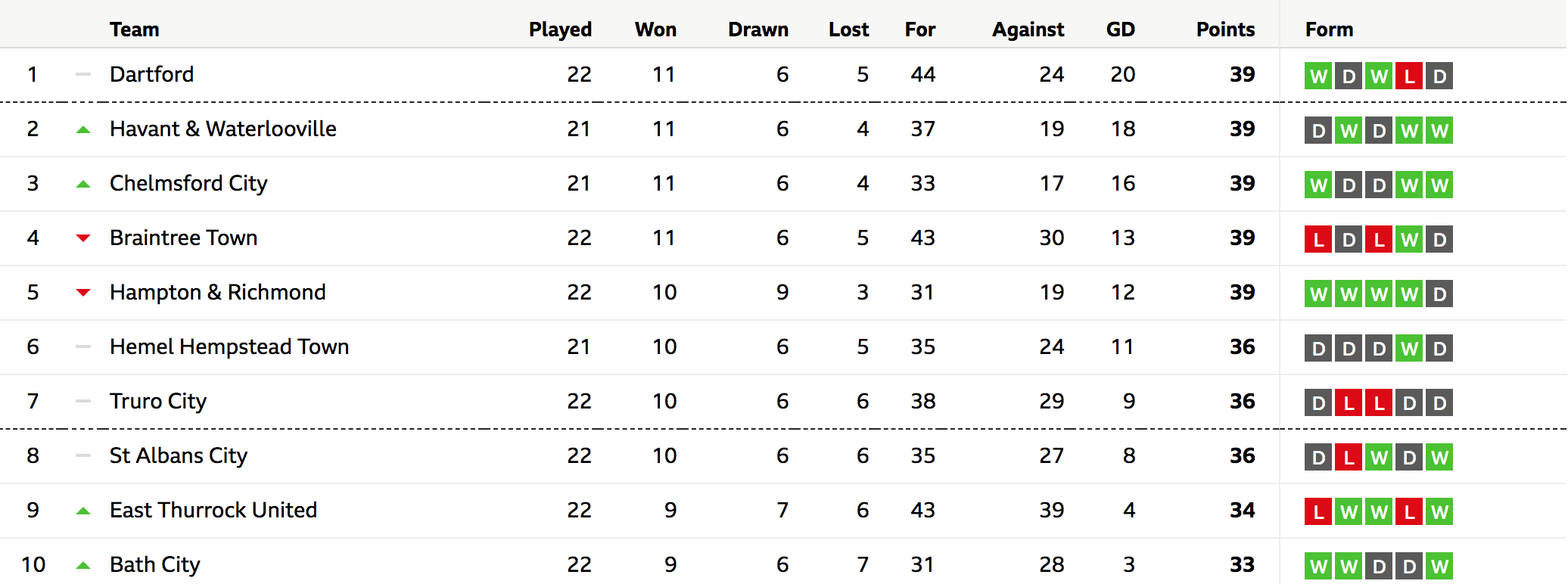The image size is (1568, 584).
Task: Click the Played column header
Action: [560, 30]
